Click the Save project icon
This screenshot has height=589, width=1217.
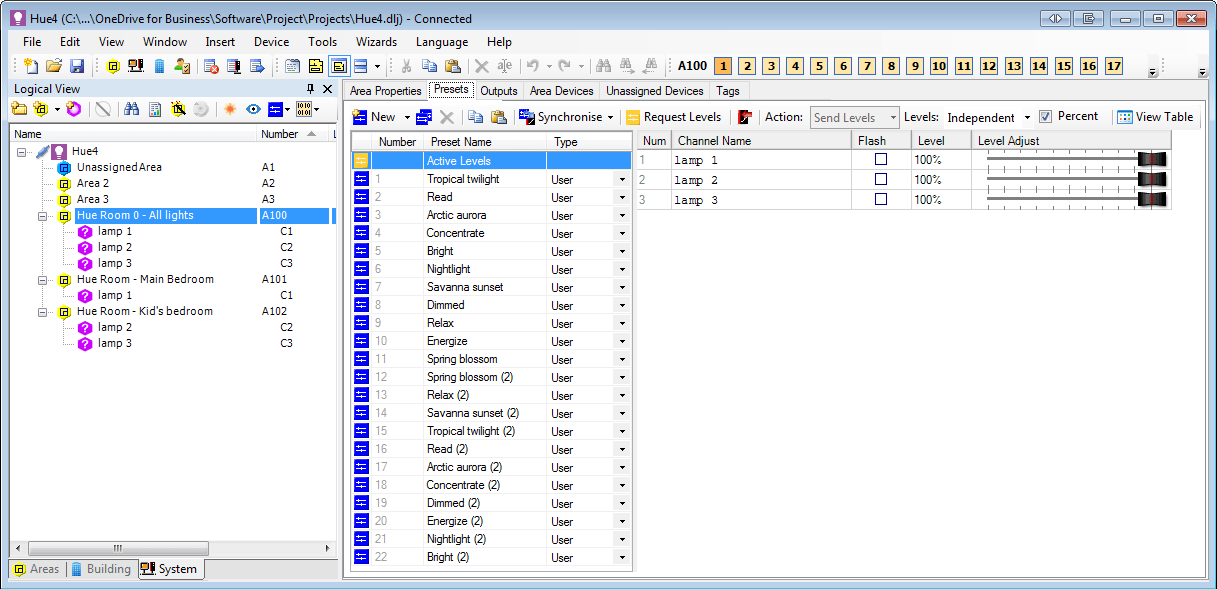[x=76, y=66]
